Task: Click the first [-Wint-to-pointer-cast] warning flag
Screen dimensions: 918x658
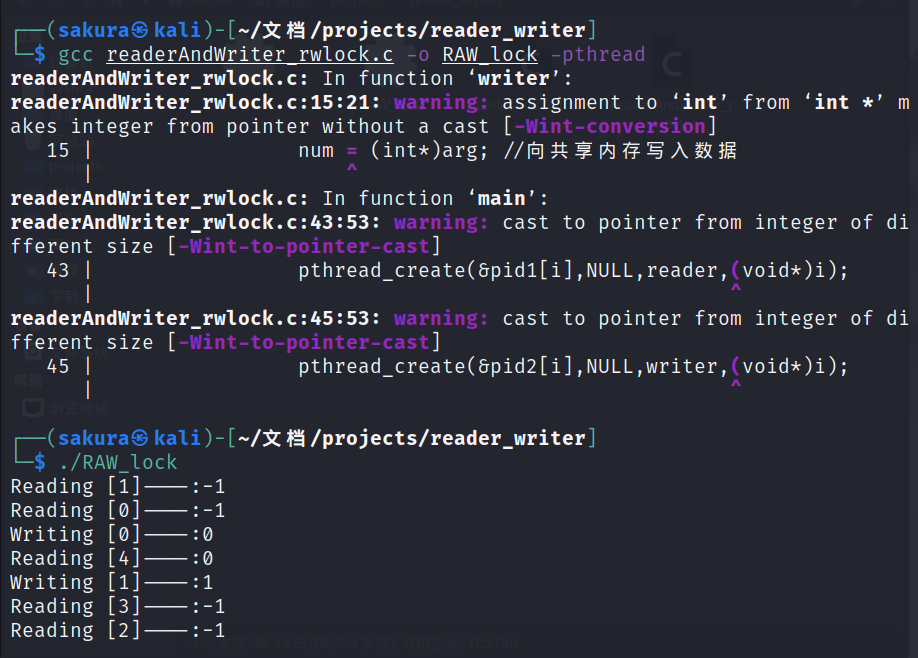Action: point(303,246)
